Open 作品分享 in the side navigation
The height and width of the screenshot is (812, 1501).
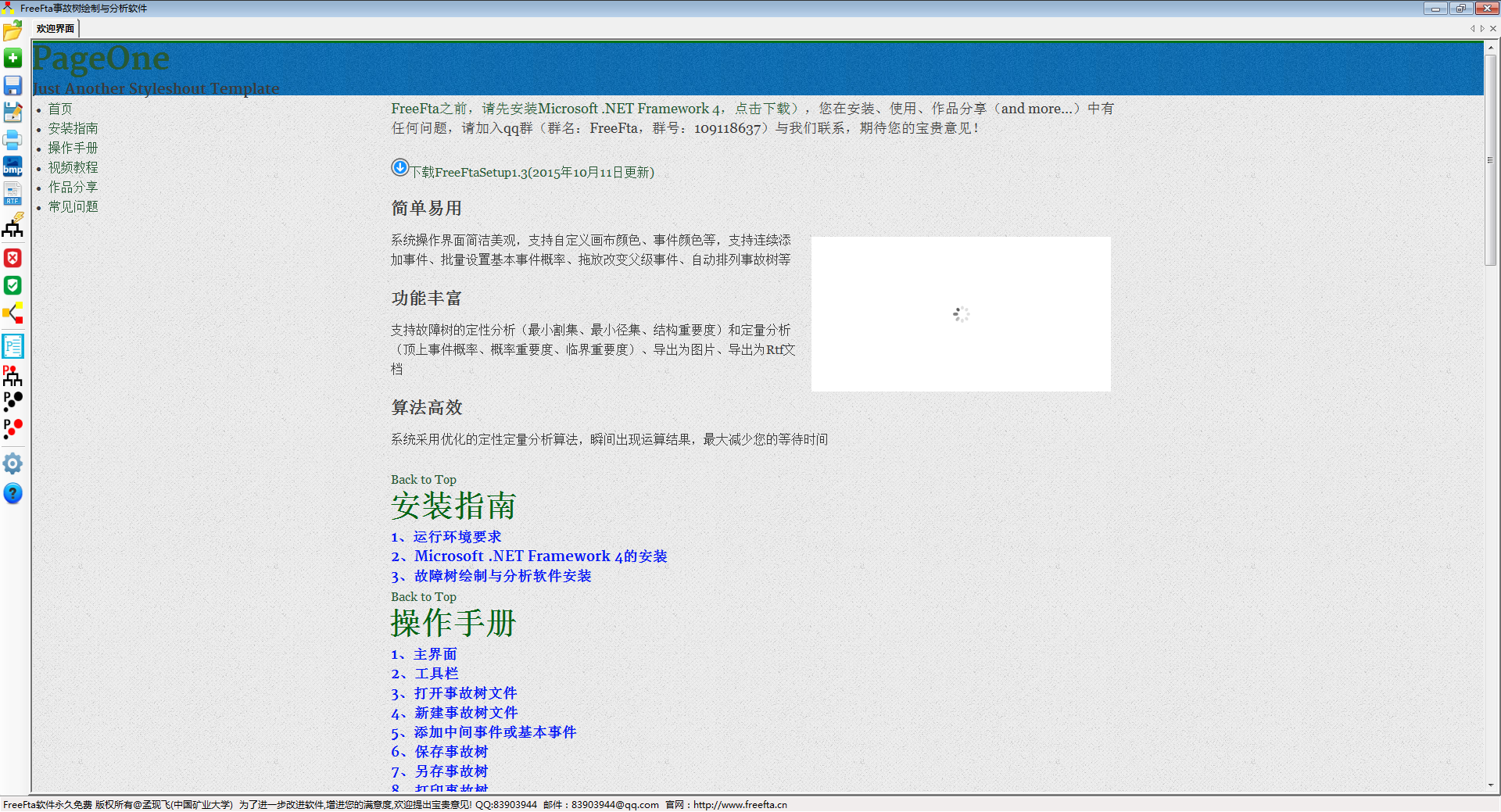pos(73,187)
